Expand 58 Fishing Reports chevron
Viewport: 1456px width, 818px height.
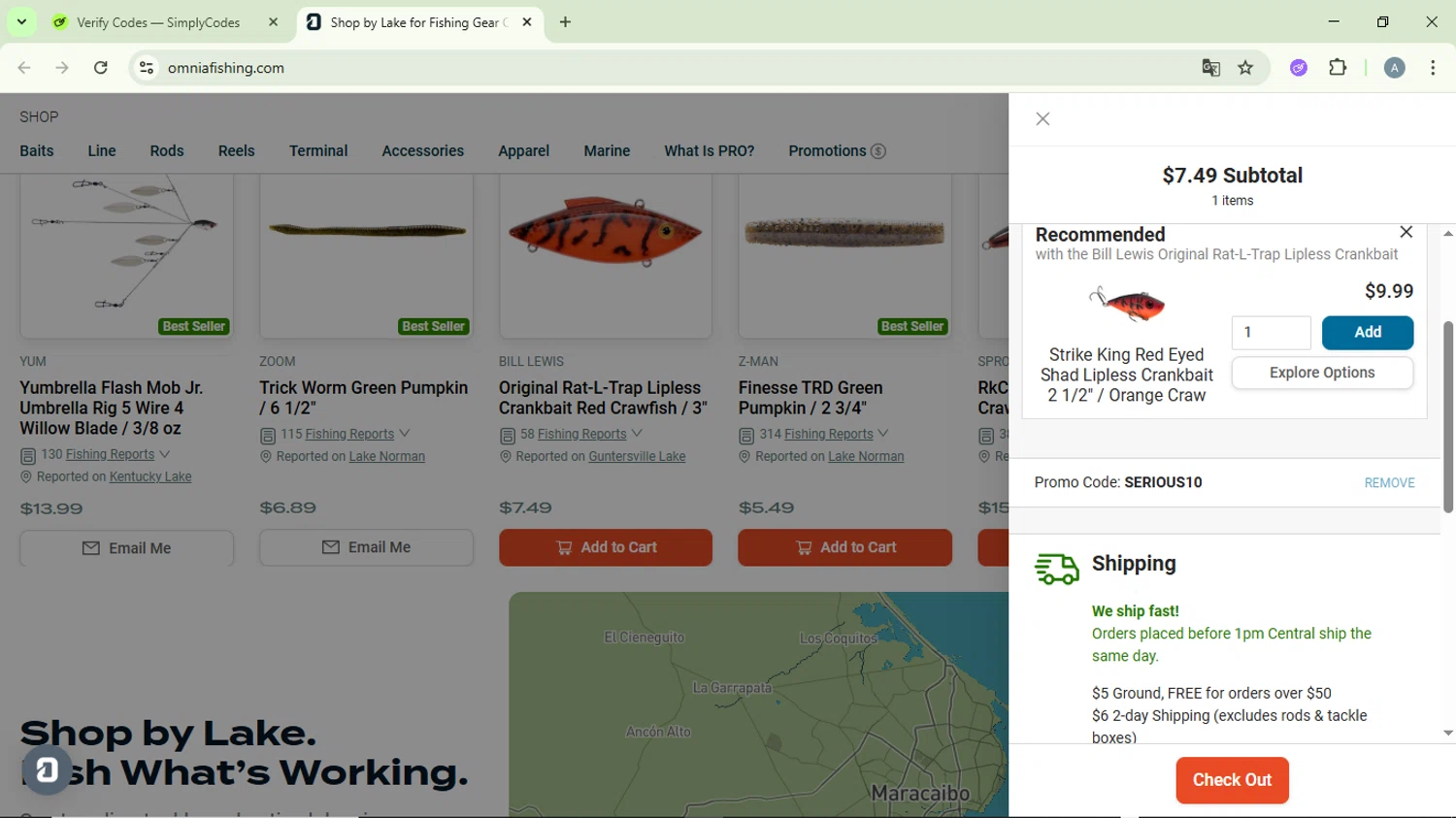(x=637, y=434)
